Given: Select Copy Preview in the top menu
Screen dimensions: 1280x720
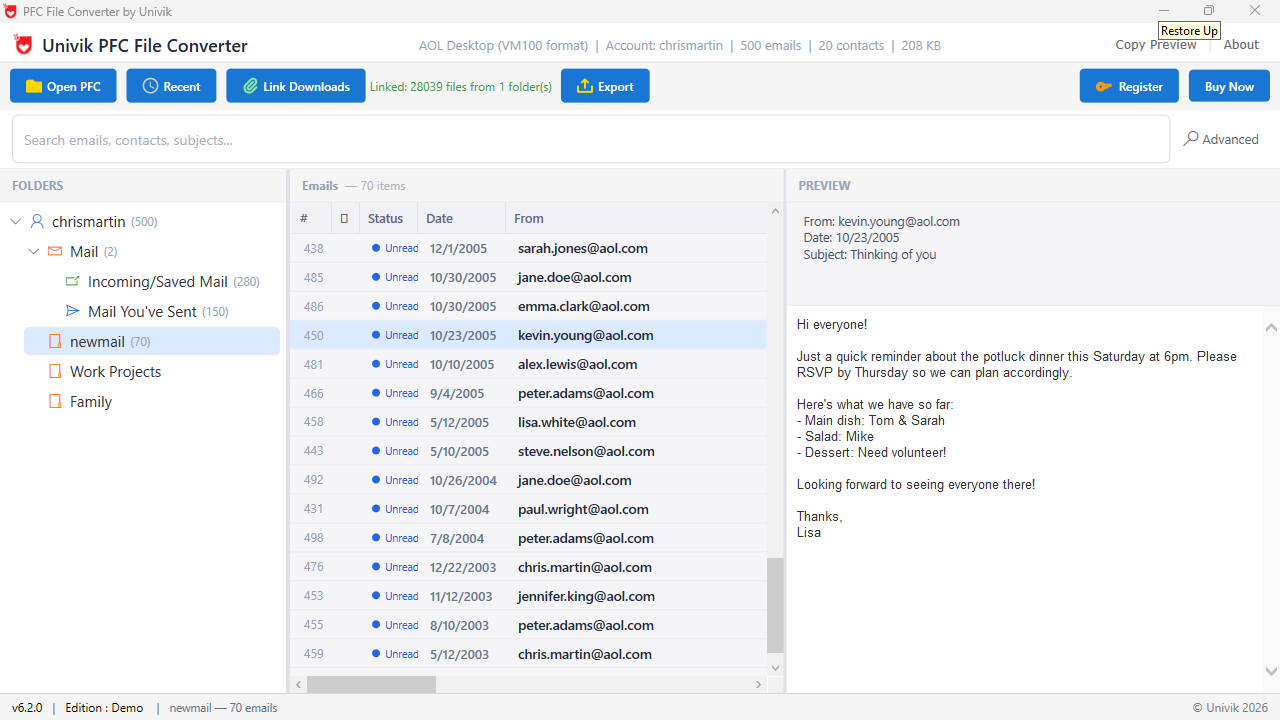Looking at the screenshot, I should click(x=1155, y=45).
